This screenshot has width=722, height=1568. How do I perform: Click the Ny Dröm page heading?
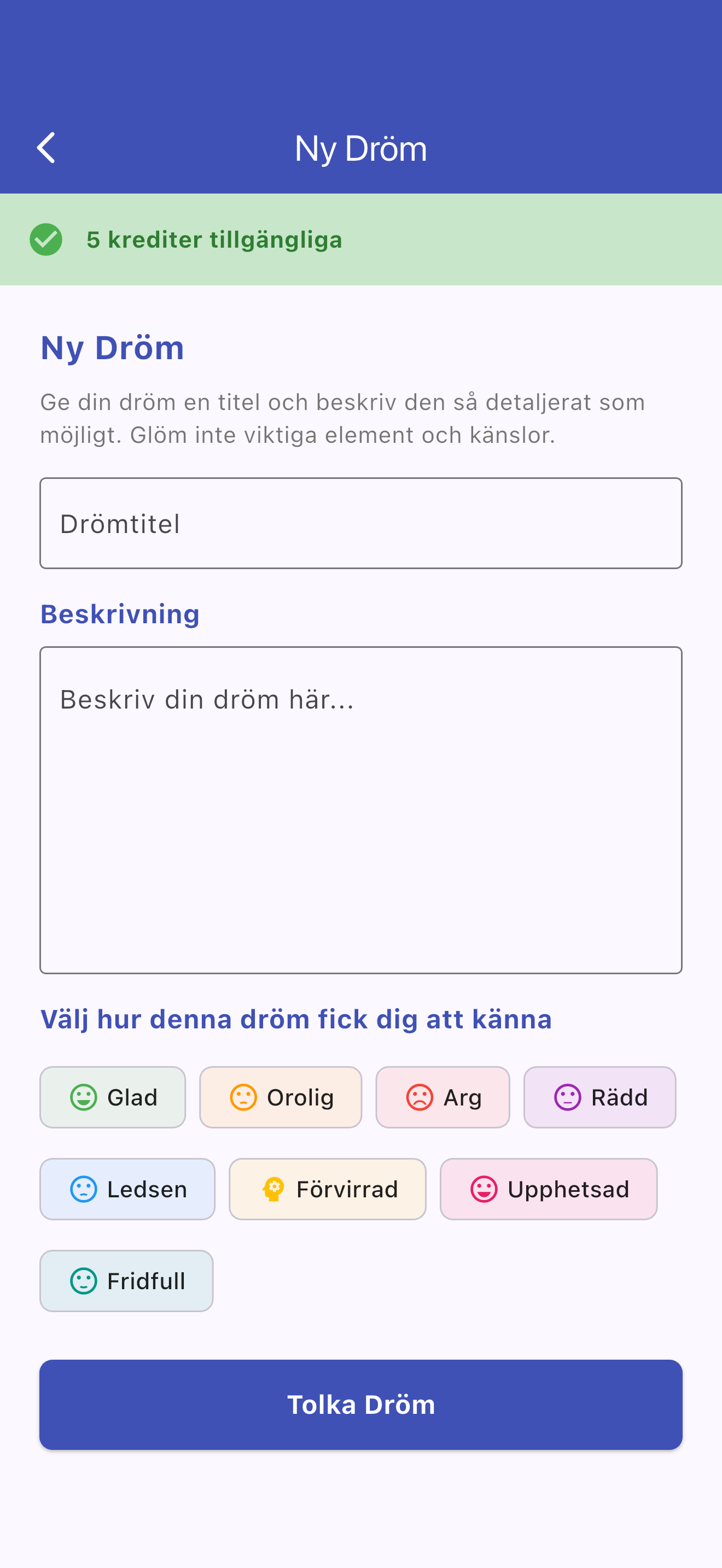(112, 347)
